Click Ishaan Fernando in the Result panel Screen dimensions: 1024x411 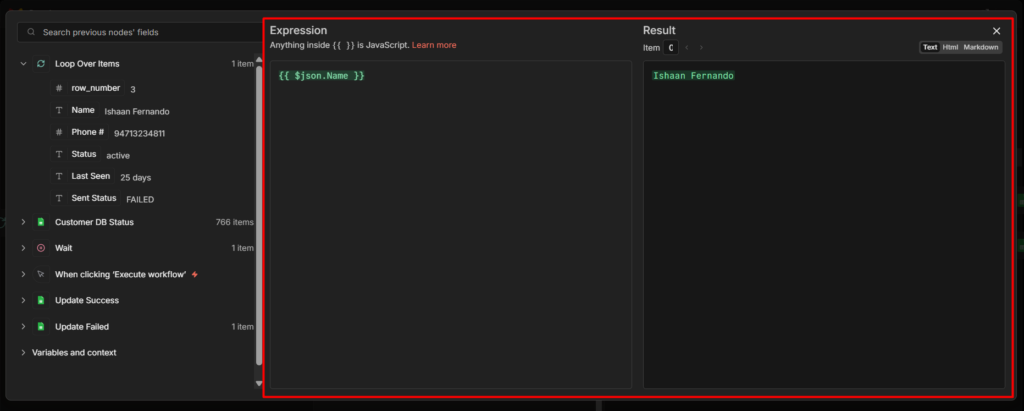click(x=694, y=76)
